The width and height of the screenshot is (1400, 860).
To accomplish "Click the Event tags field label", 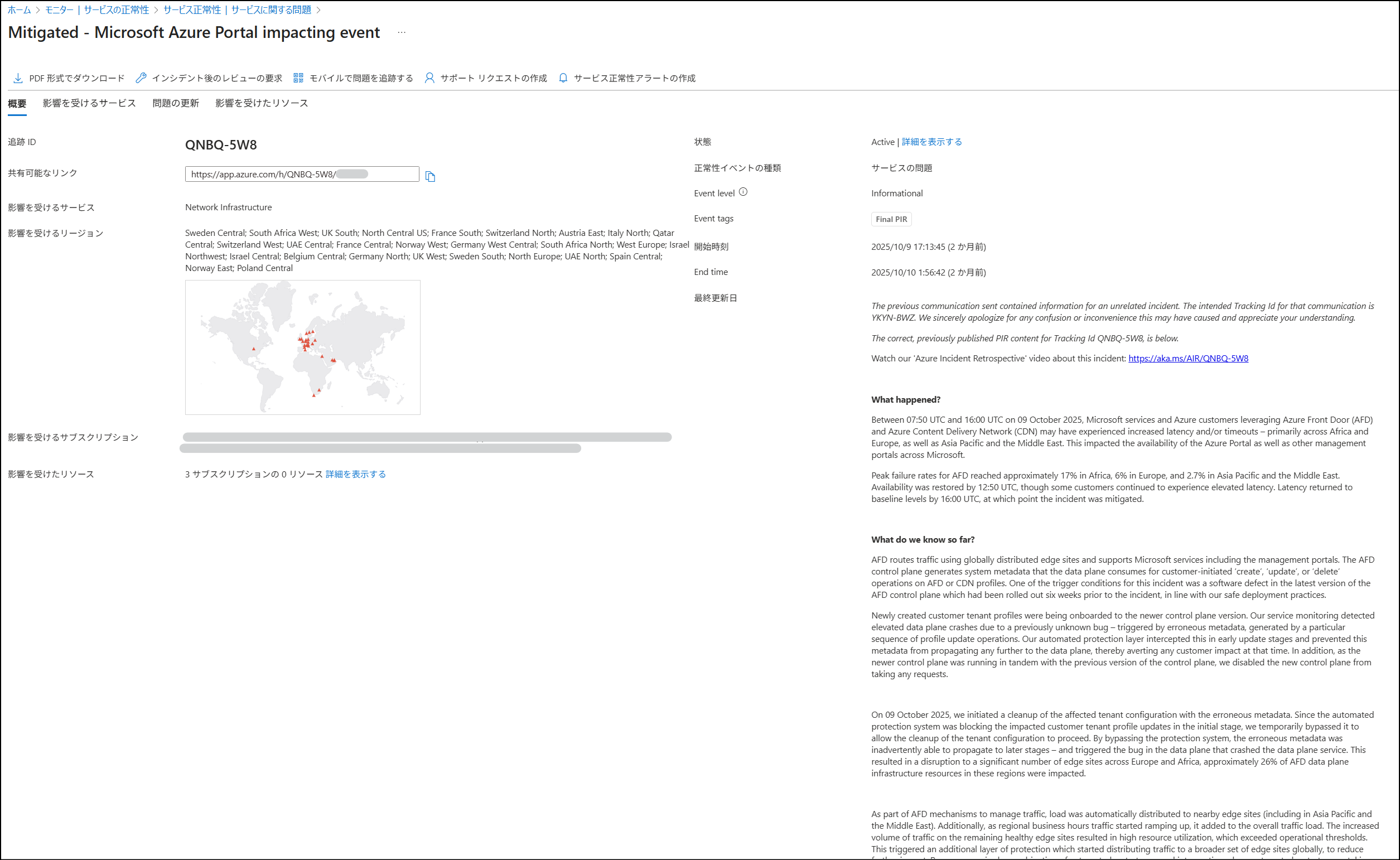I will (x=714, y=219).
